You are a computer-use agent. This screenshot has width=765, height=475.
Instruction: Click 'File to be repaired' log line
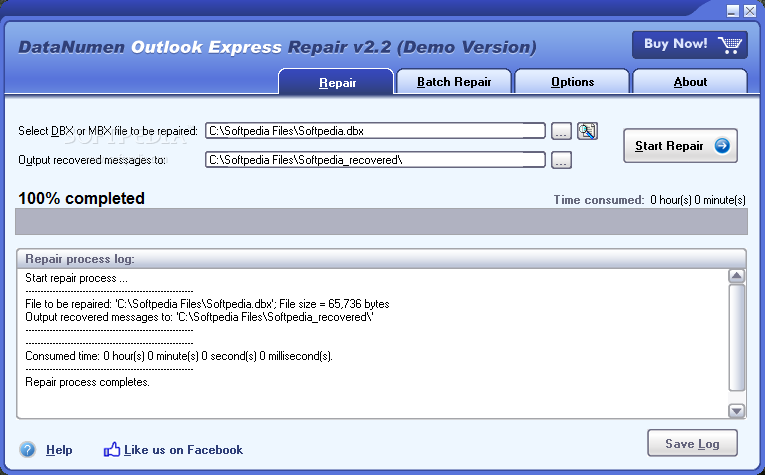tap(207, 304)
